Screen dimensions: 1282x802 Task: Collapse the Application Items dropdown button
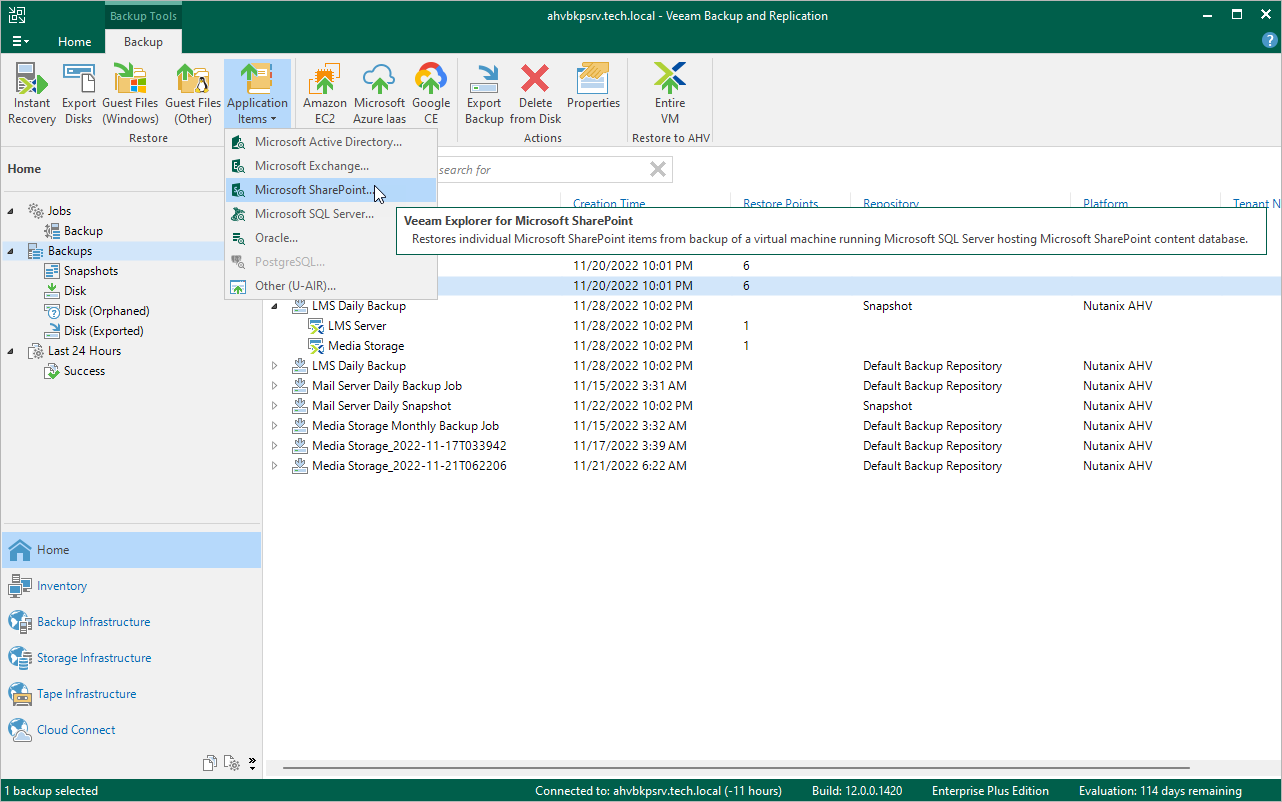click(257, 94)
